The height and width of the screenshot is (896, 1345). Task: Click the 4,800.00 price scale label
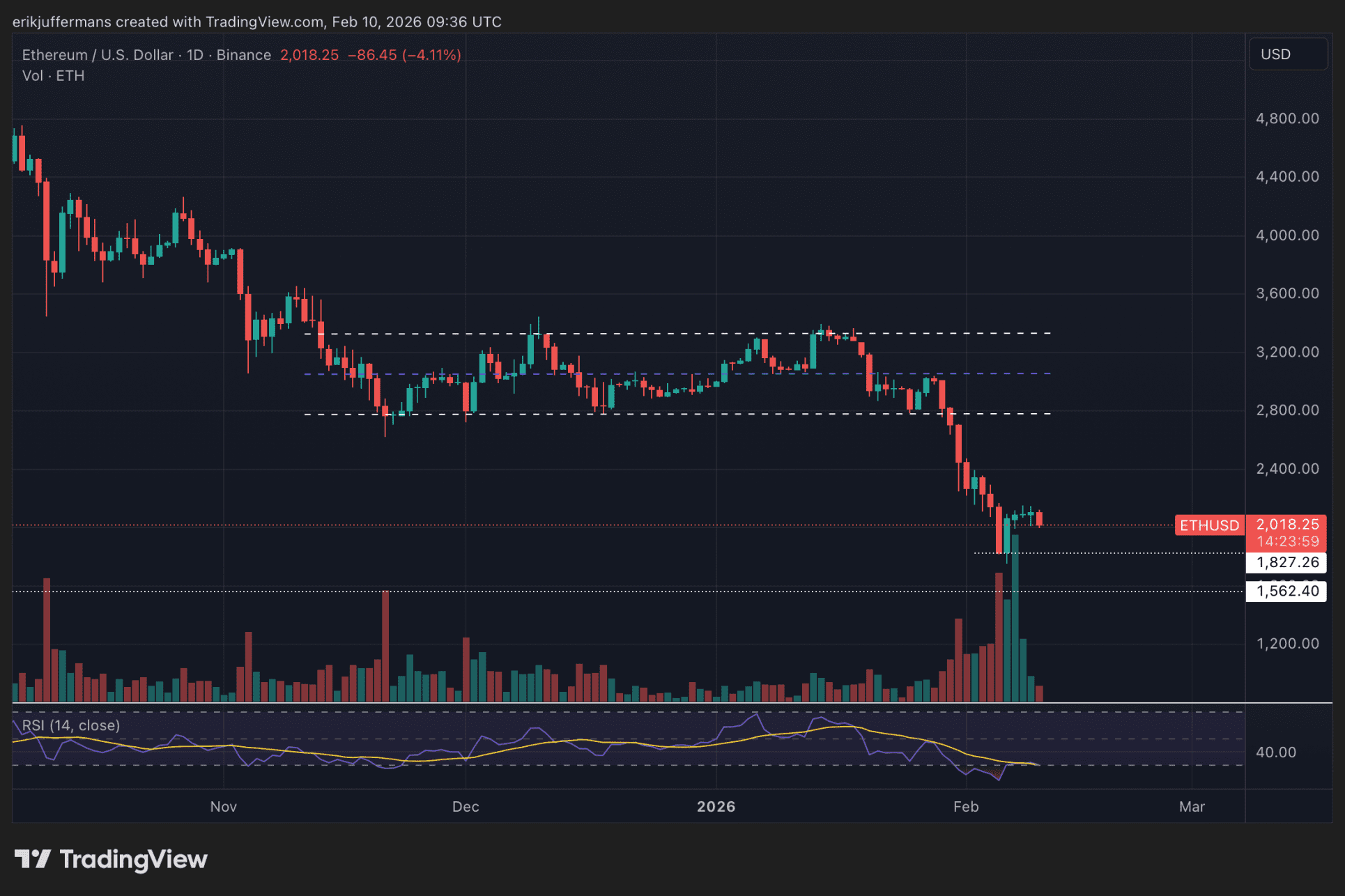point(1286,118)
